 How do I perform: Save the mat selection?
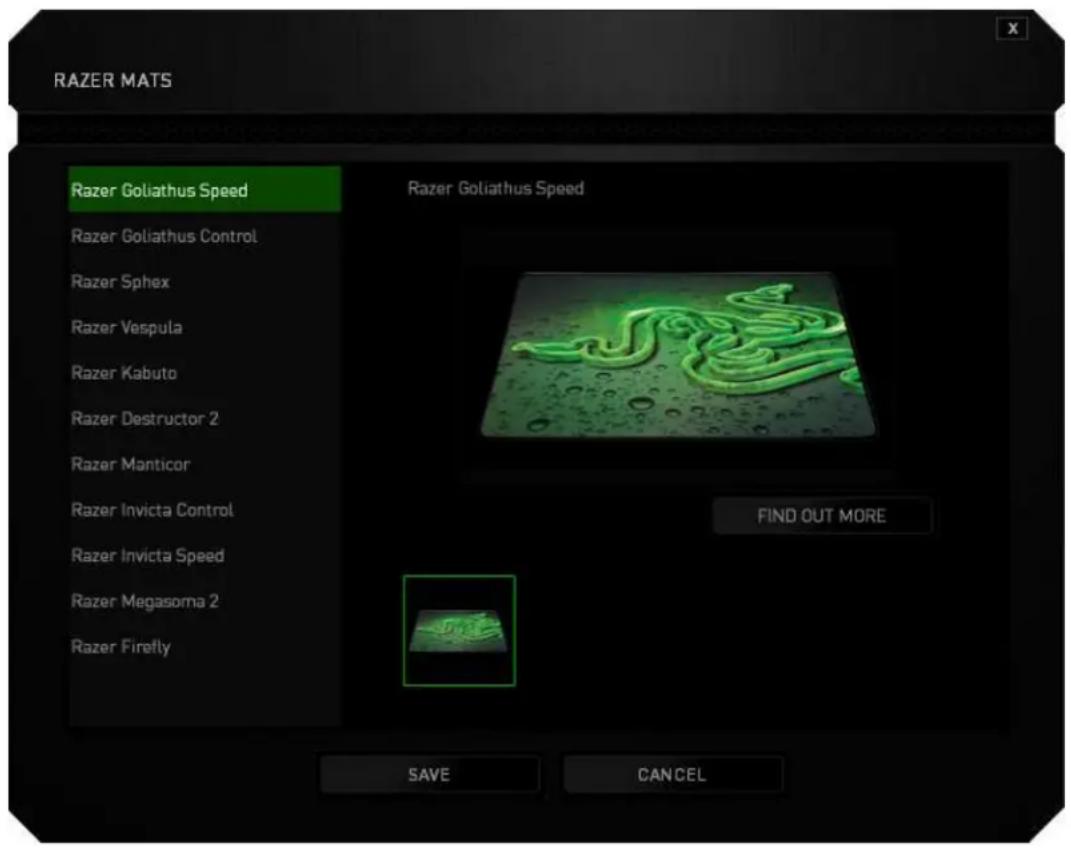click(x=430, y=774)
